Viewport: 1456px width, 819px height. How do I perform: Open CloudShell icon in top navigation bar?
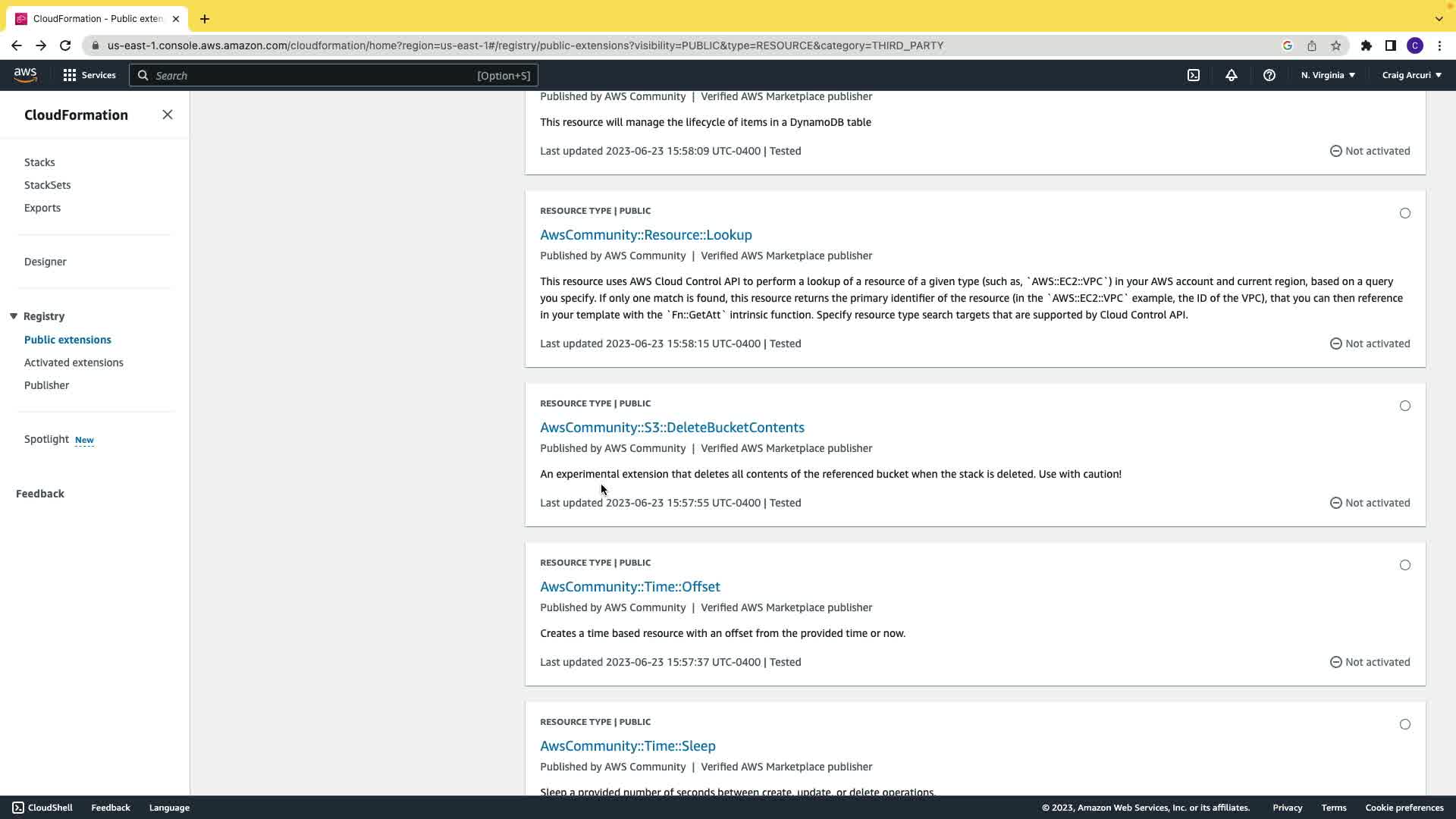click(x=1194, y=75)
